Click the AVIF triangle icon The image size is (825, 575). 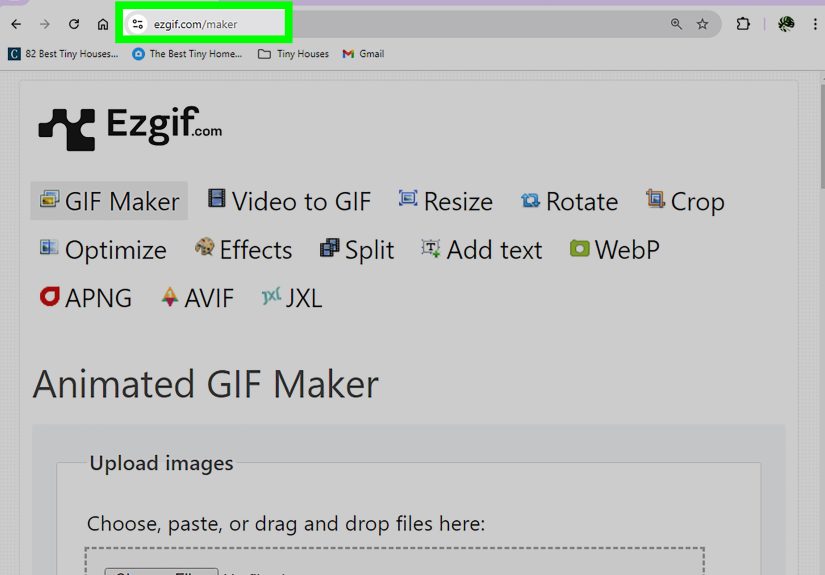[169, 297]
